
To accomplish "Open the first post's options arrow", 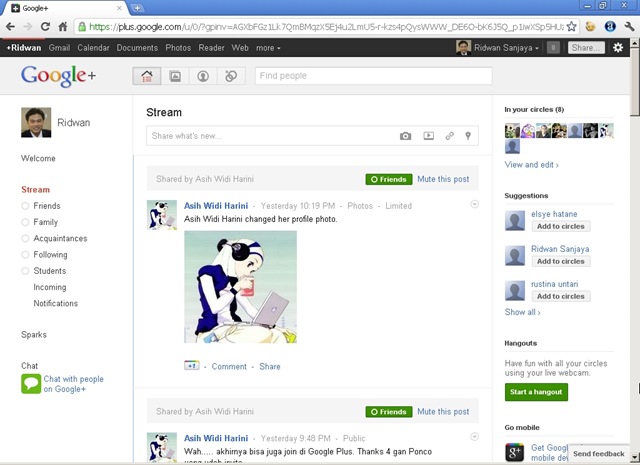I will (x=474, y=204).
